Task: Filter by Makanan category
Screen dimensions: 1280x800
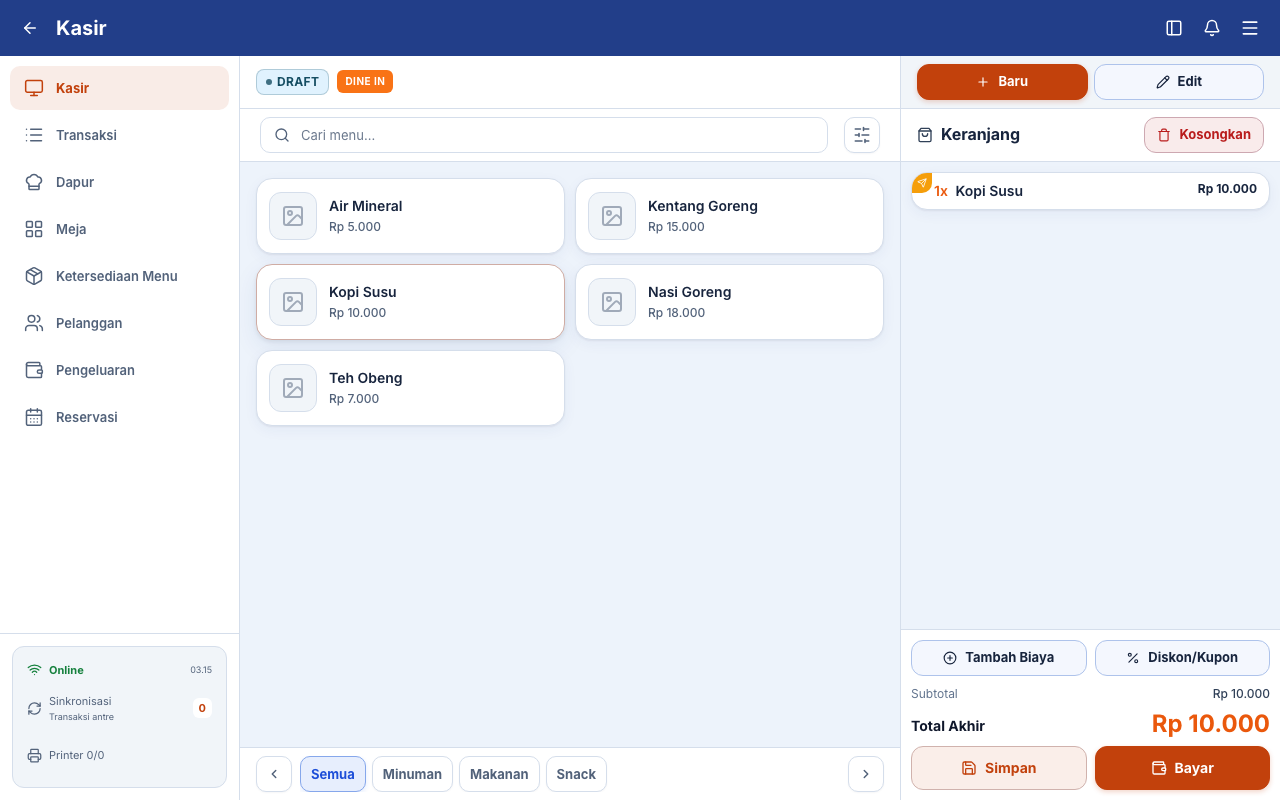Action: coord(499,774)
